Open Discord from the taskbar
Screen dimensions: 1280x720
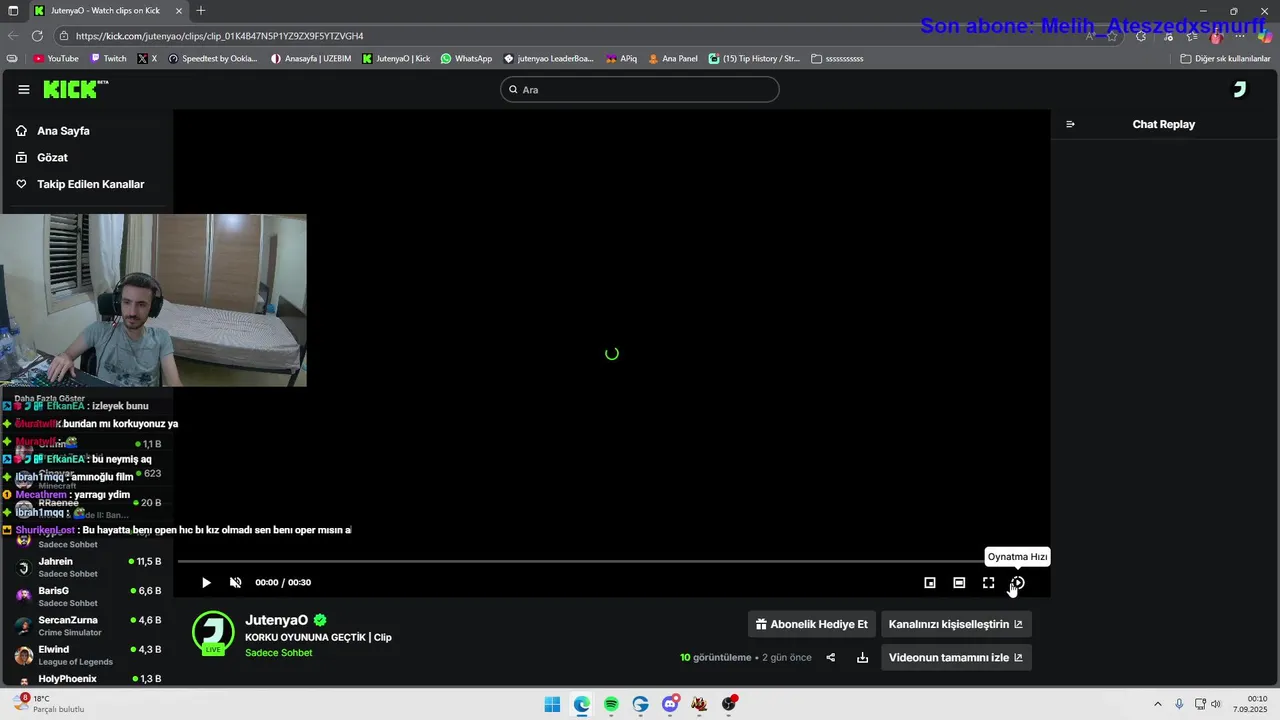click(670, 704)
